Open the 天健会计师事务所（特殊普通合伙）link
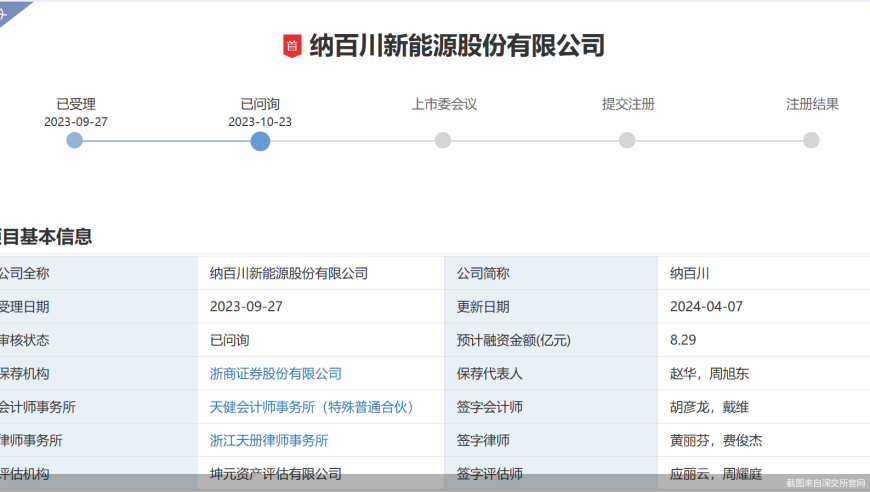 [311, 407]
